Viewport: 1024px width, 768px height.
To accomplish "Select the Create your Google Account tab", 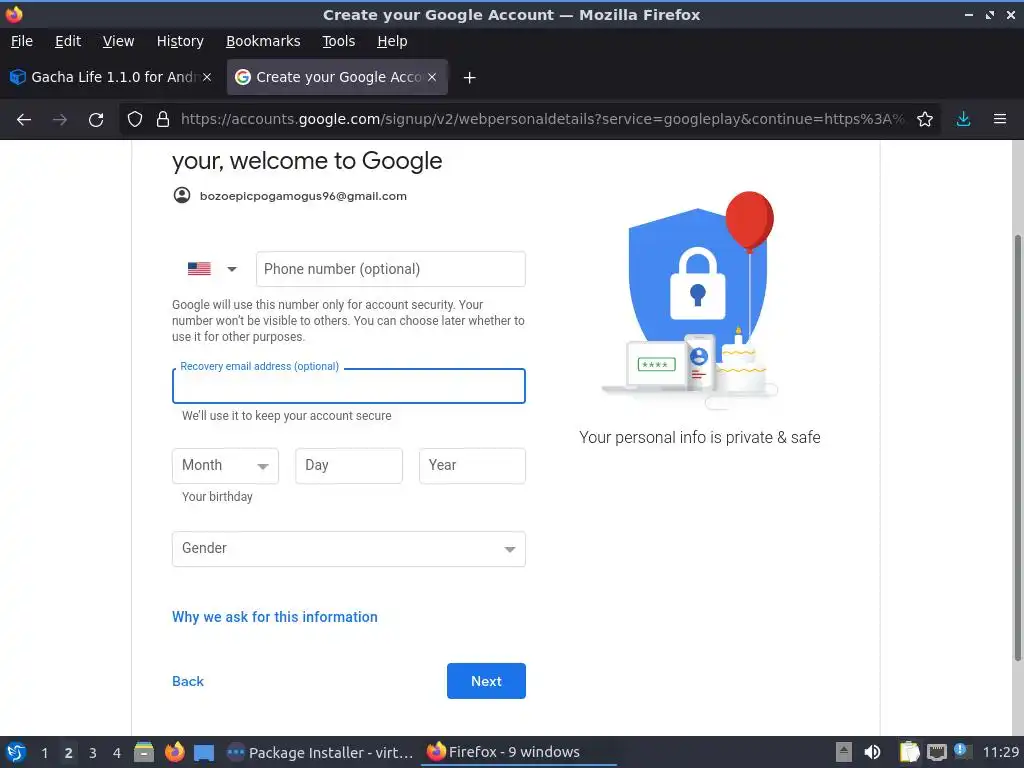I will tap(337, 77).
